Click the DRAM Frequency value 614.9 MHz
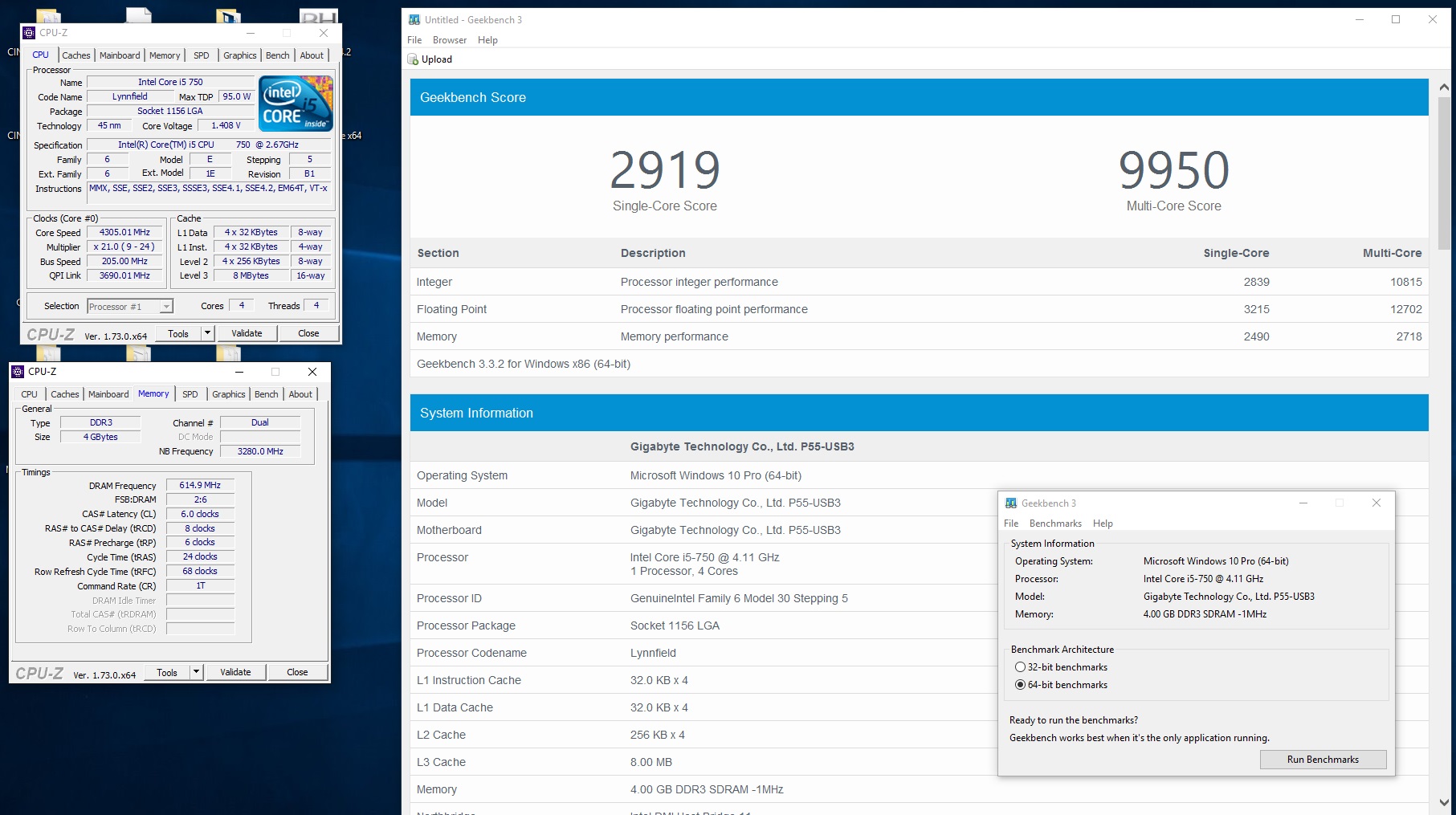Viewport: 1456px width, 815px height. 200,485
